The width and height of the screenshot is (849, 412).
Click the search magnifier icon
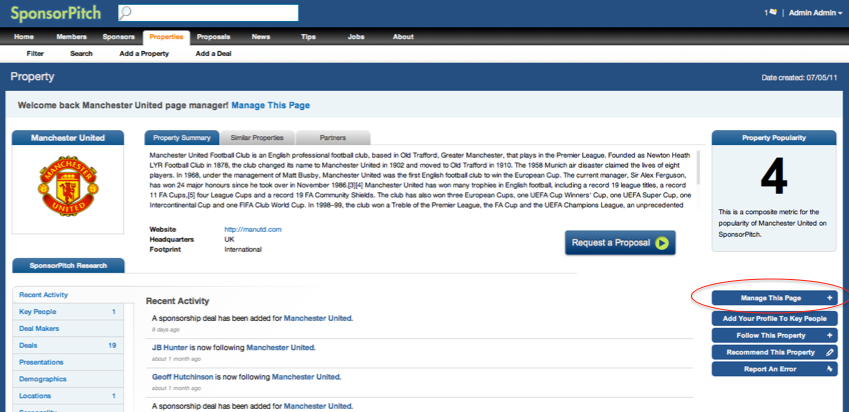pos(125,13)
